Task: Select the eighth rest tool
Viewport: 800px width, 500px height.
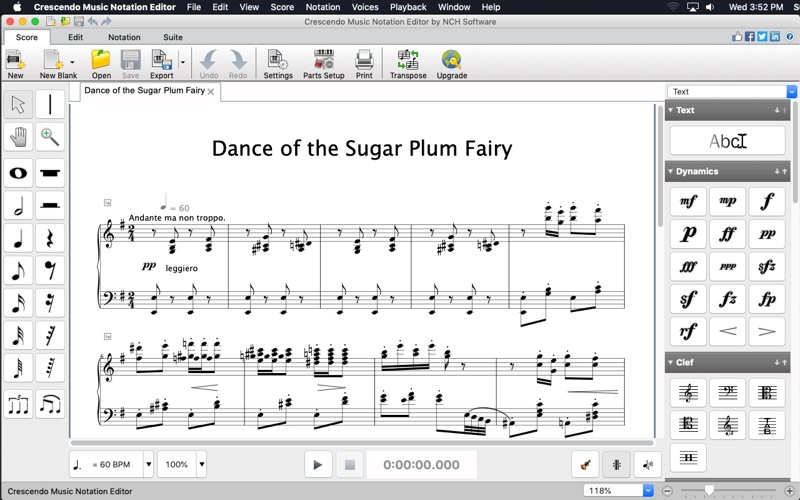Action: click(50, 270)
